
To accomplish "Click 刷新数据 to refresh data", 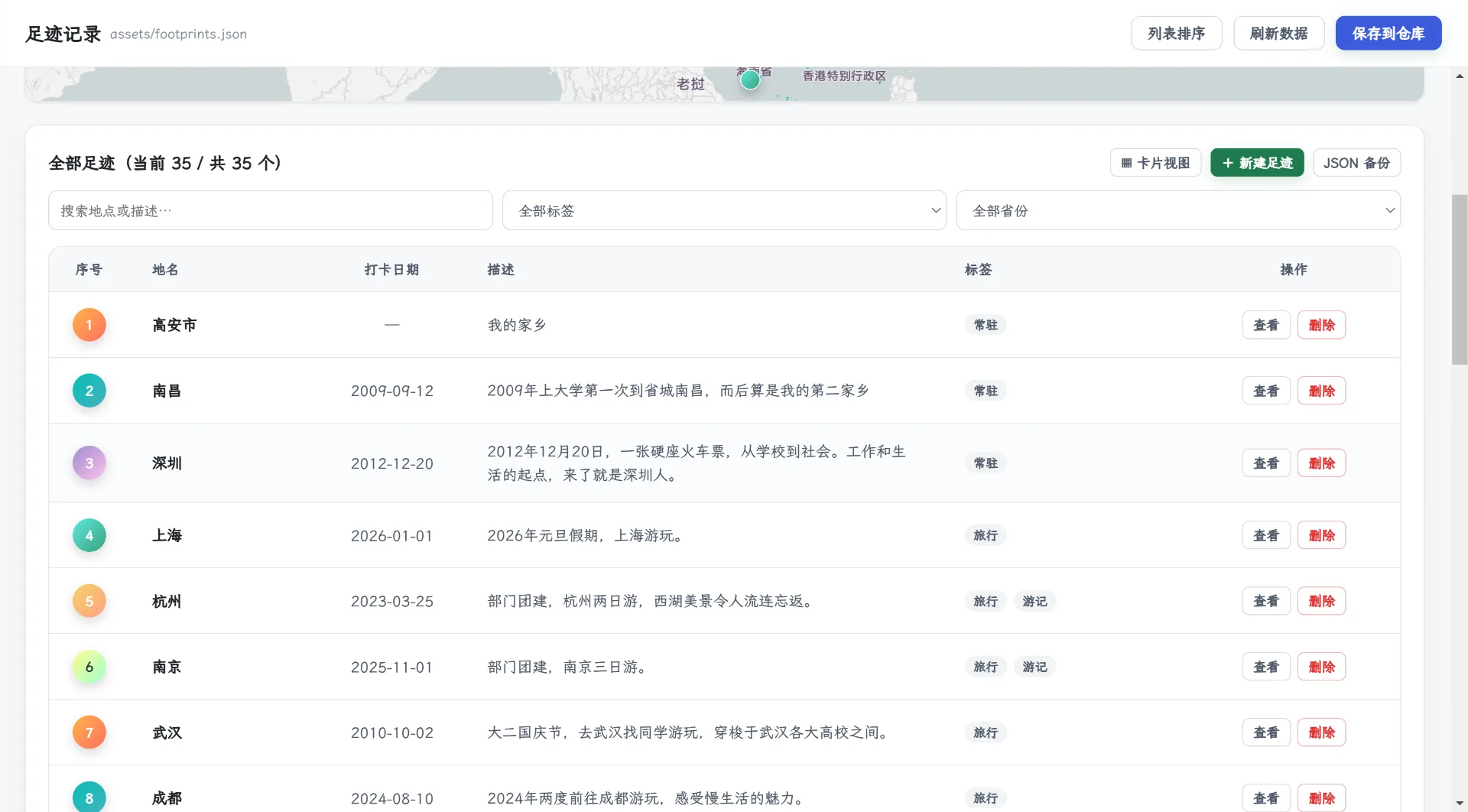I will coord(1278,33).
